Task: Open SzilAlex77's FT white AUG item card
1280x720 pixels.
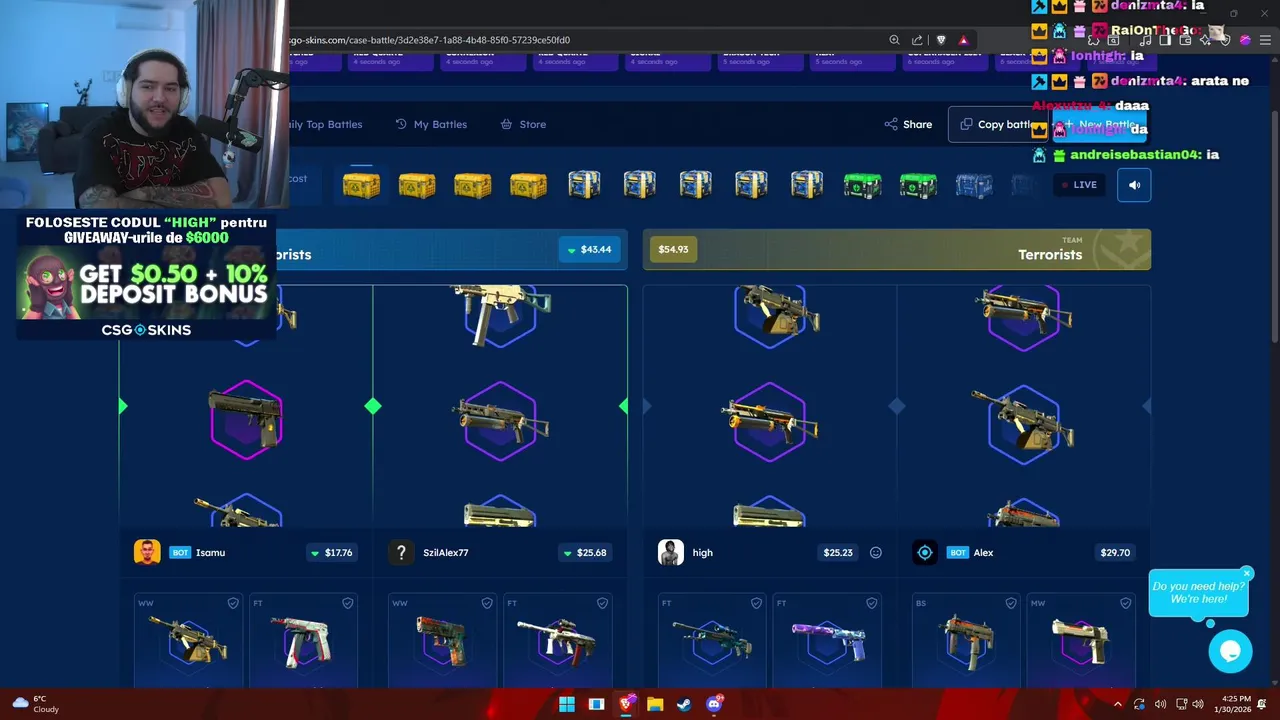Action: click(557, 640)
